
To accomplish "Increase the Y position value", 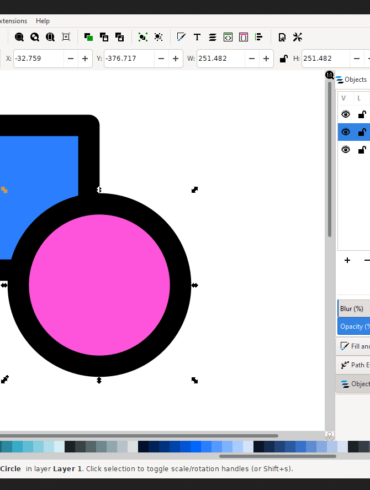I will tap(176, 59).
